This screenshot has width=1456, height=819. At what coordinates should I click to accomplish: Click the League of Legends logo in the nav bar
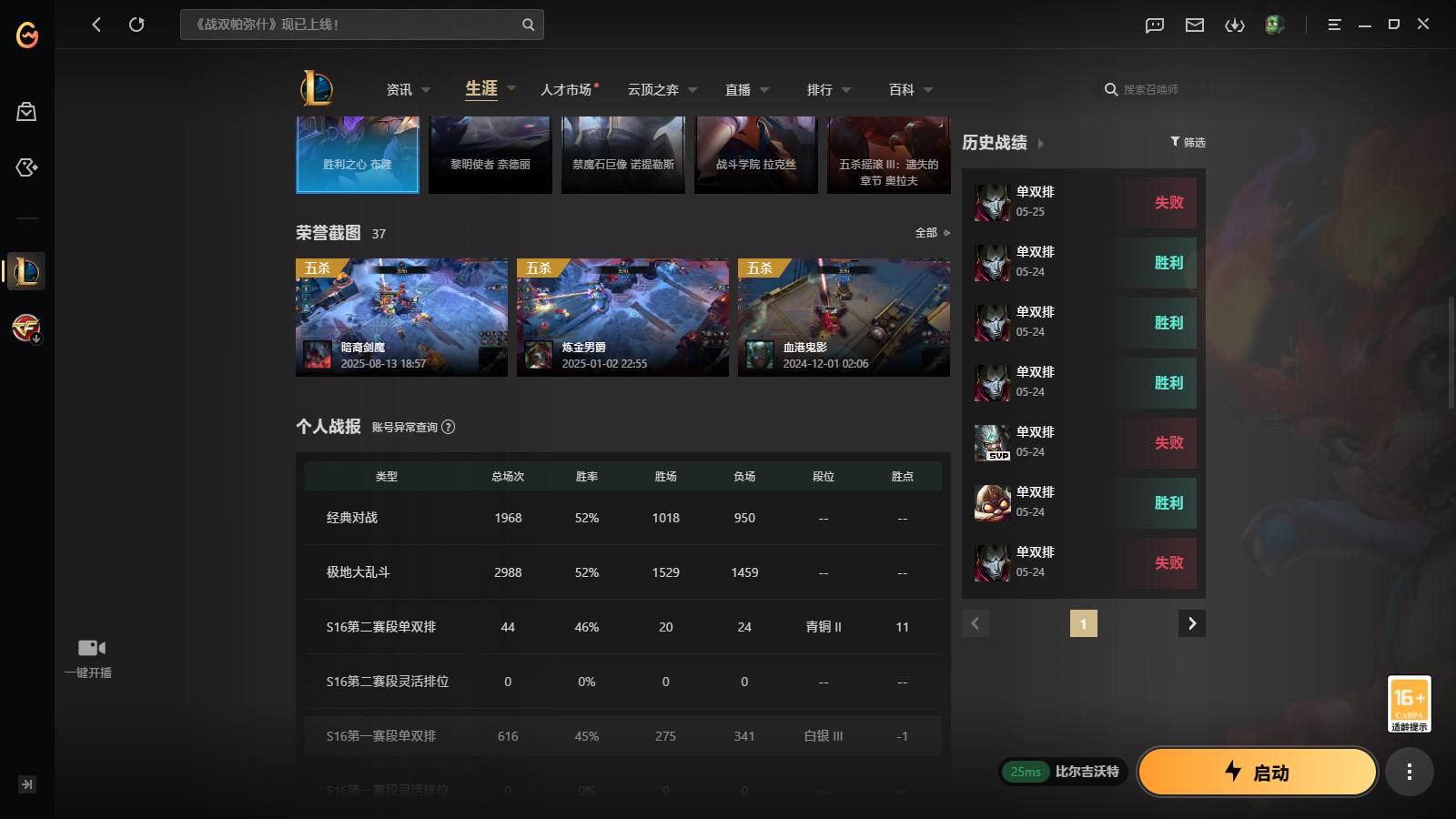coord(317,88)
